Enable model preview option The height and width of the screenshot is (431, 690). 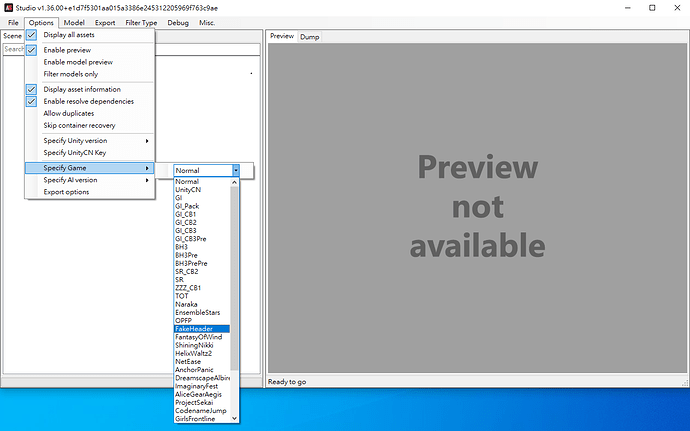coord(90,62)
